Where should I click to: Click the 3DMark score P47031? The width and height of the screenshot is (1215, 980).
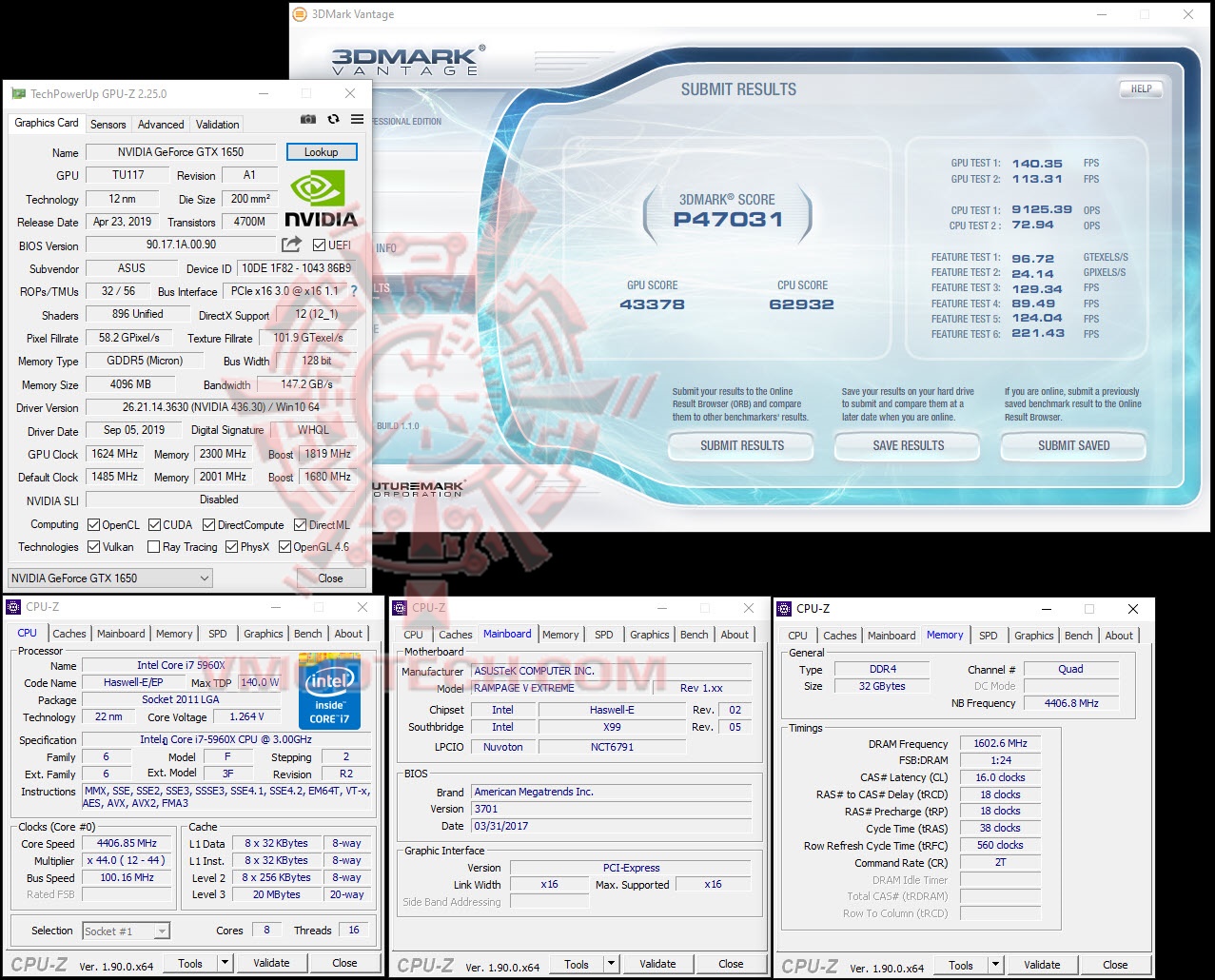click(728, 220)
